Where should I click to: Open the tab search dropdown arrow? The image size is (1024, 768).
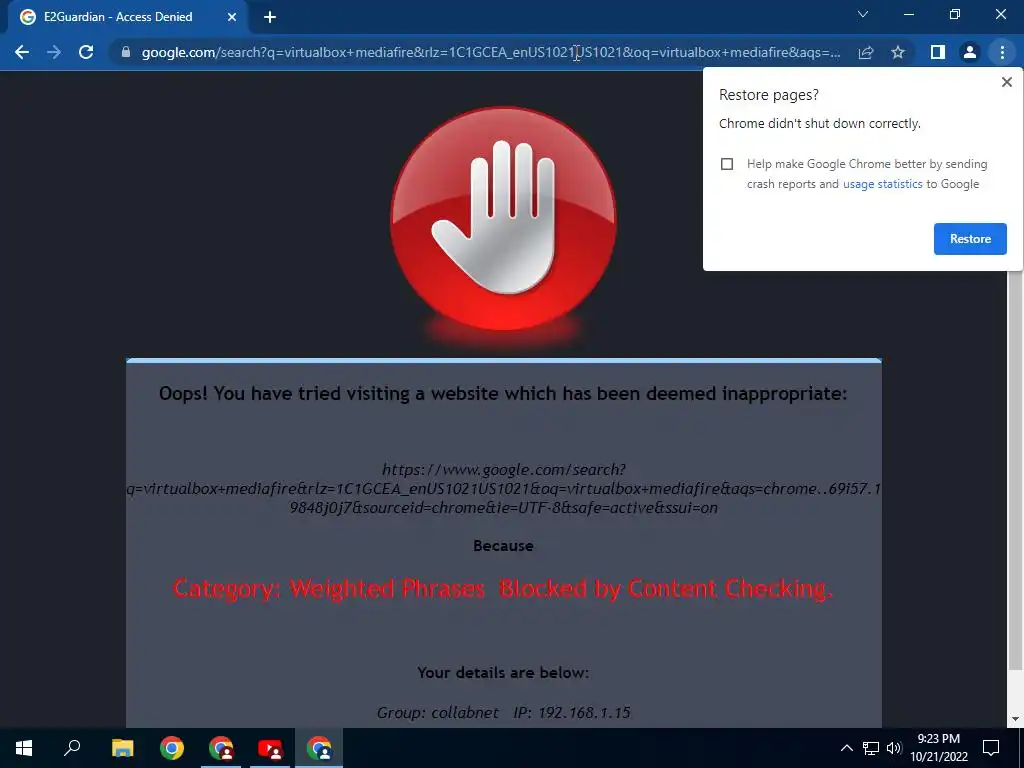click(863, 14)
